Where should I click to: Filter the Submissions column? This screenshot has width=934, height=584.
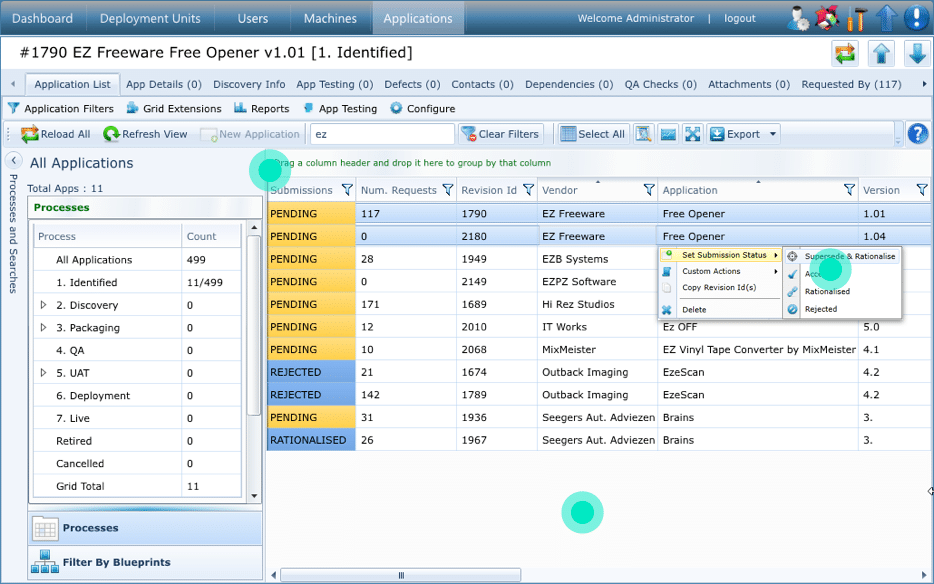tap(347, 190)
